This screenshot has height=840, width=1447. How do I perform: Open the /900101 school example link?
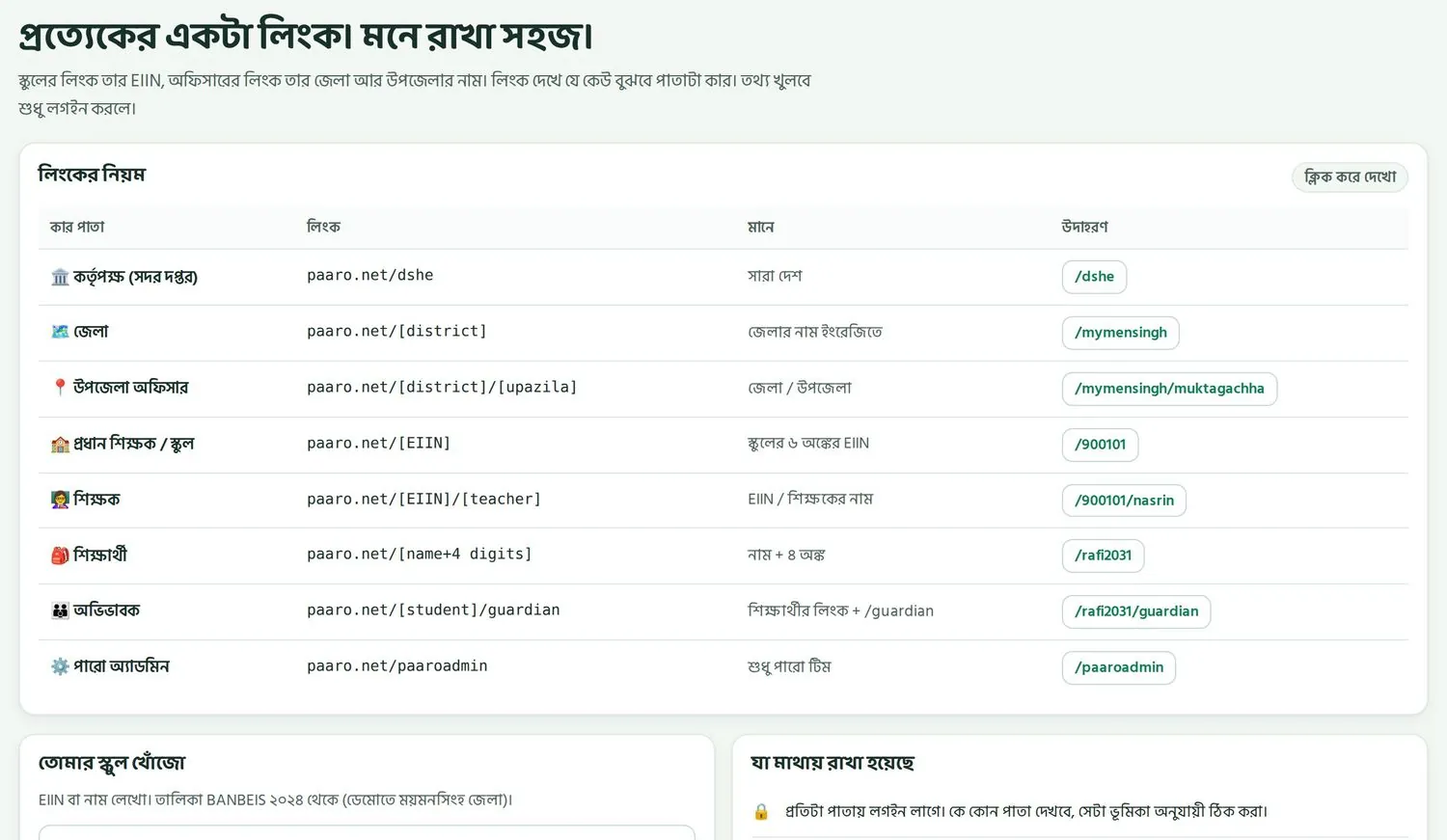(x=1101, y=445)
